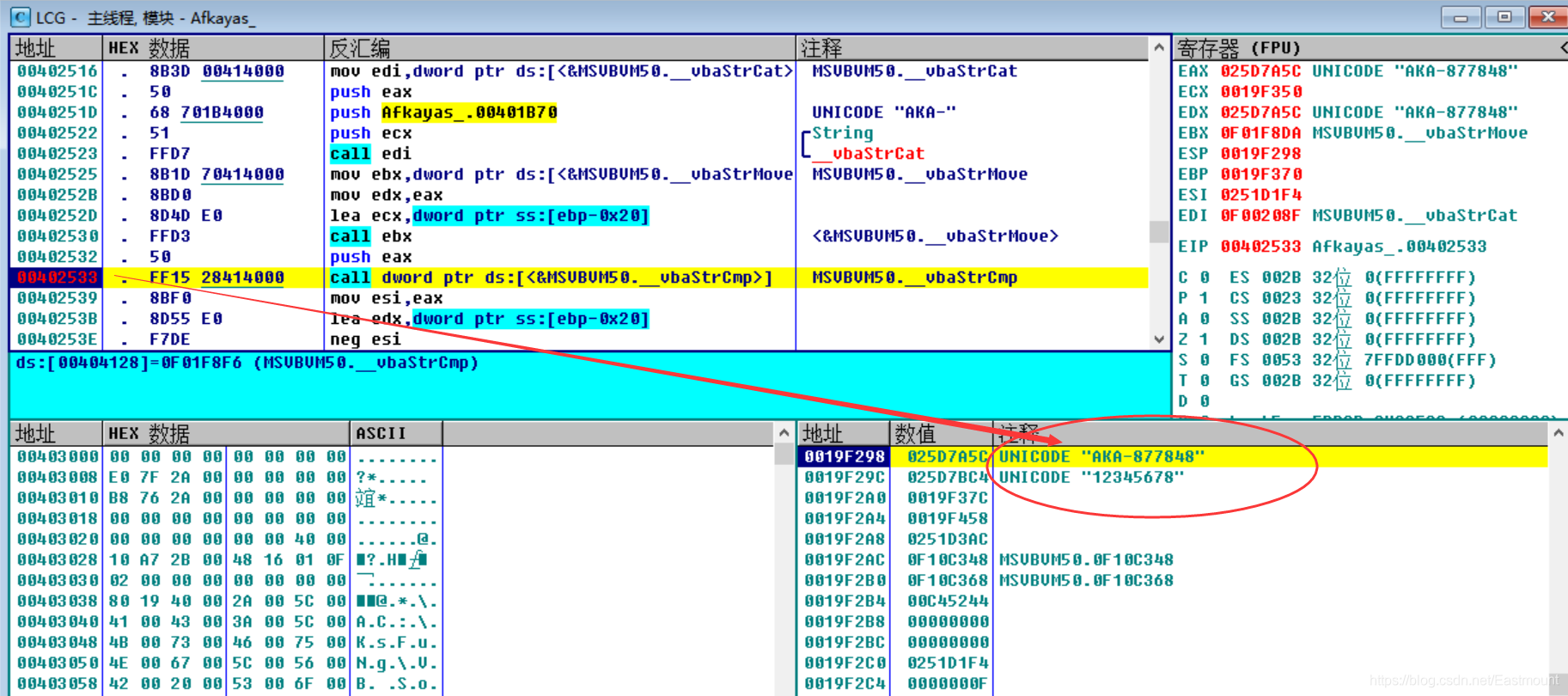The image size is (1568, 696).
Task: Click the disassembly scrollbar down arrow
Action: pos(1159,339)
